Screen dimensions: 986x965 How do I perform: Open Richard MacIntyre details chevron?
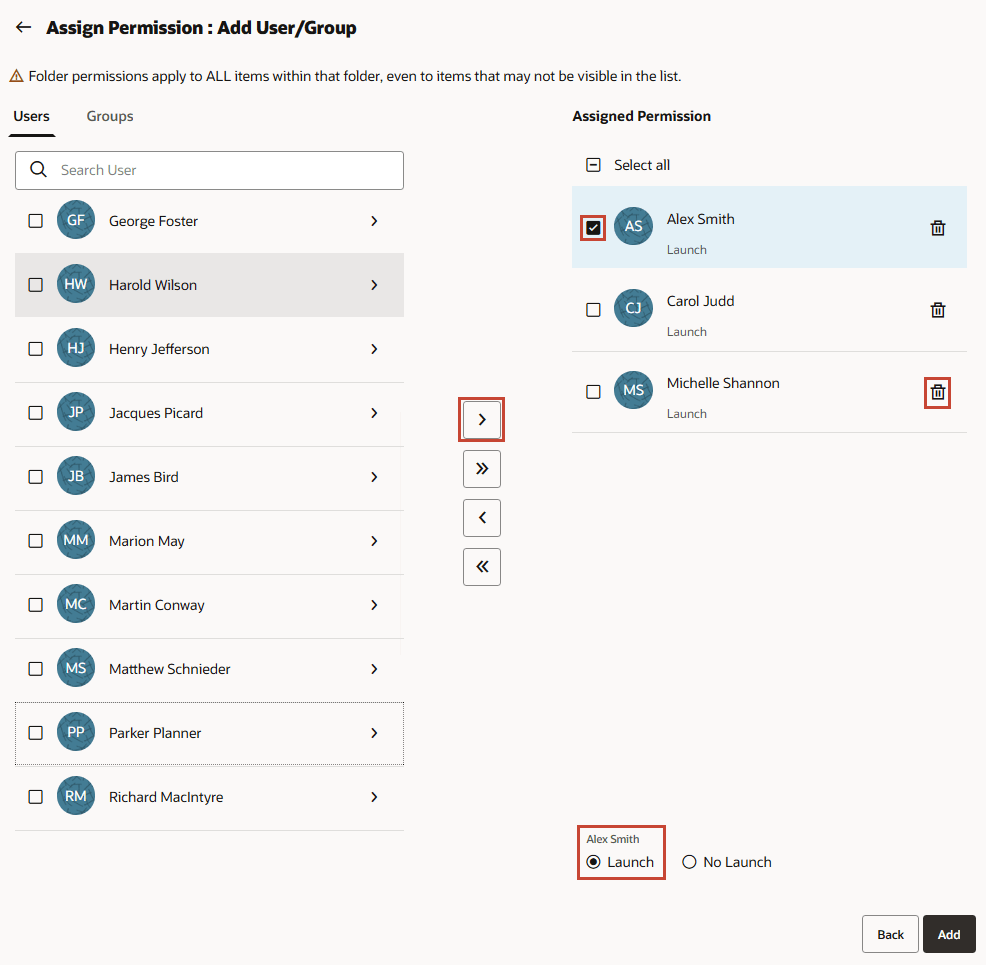374,797
